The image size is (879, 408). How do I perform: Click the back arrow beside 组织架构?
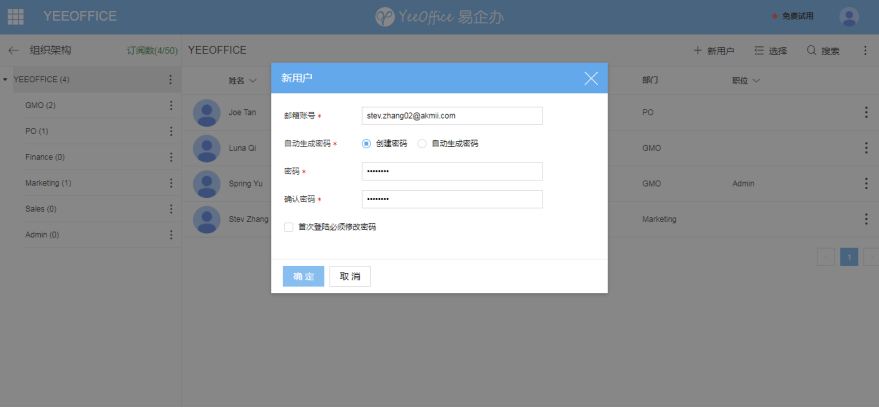pyautogui.click(x=13, y=50)
